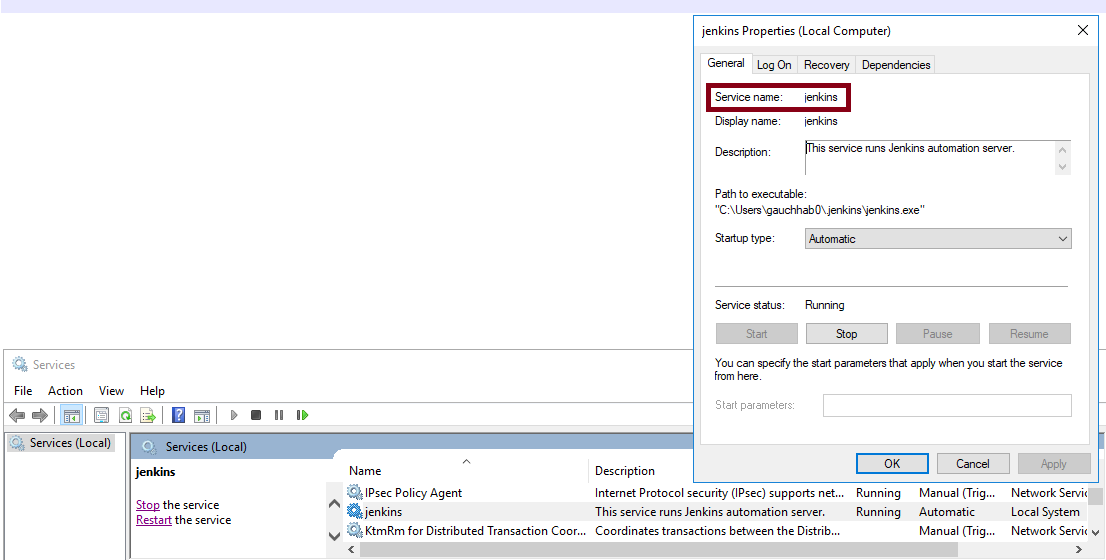Click Description box scroll up arrow
The width and height of the screenshot is (1106, 560).
click(x=1063, y=150)
